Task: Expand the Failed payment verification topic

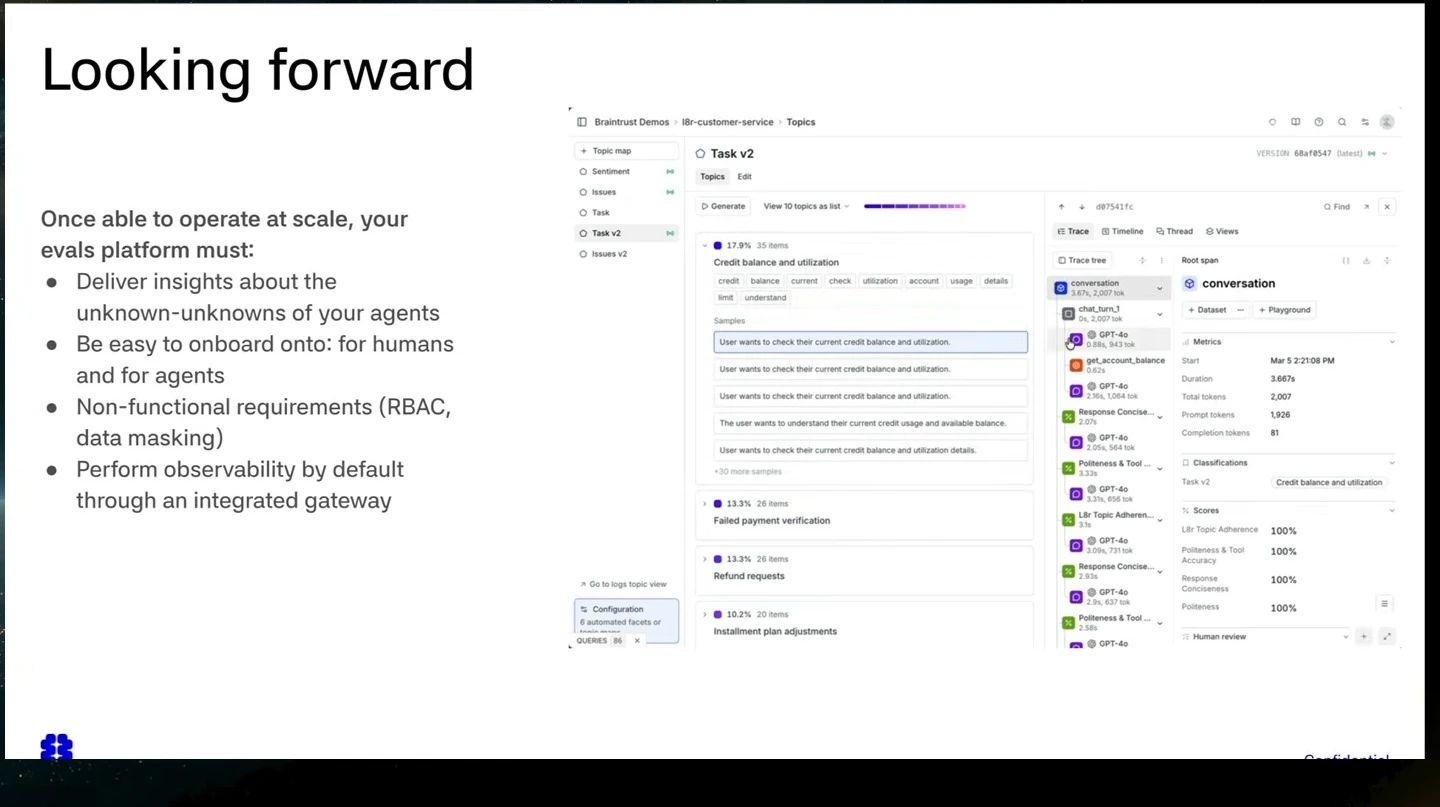Action: 705,504
